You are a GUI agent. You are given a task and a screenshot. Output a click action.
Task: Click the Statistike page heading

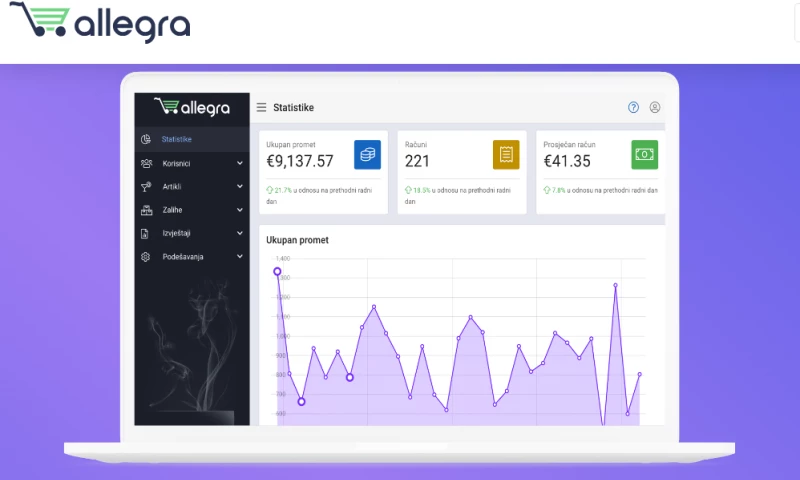coord(293,108)
